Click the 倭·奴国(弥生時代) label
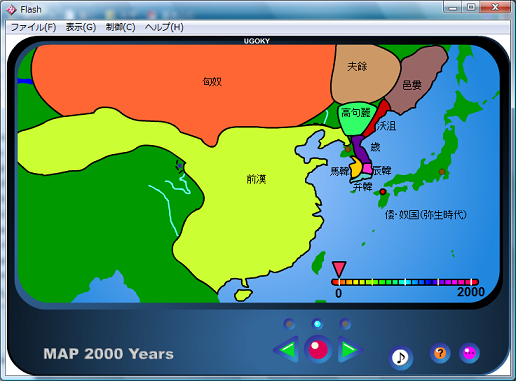516x381 pixels. point(426,214)
